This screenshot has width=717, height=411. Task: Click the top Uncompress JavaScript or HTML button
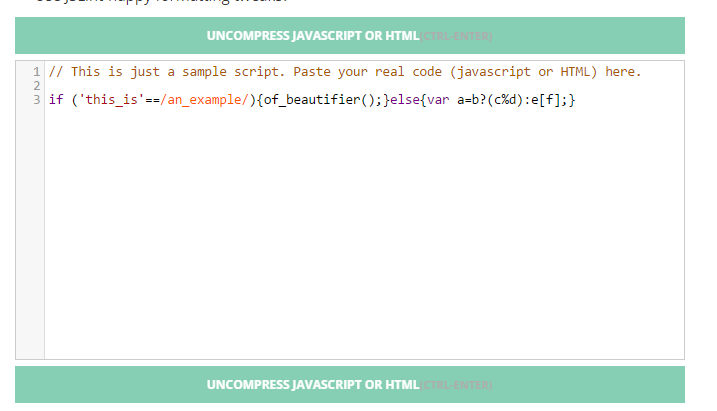[350, 36]
